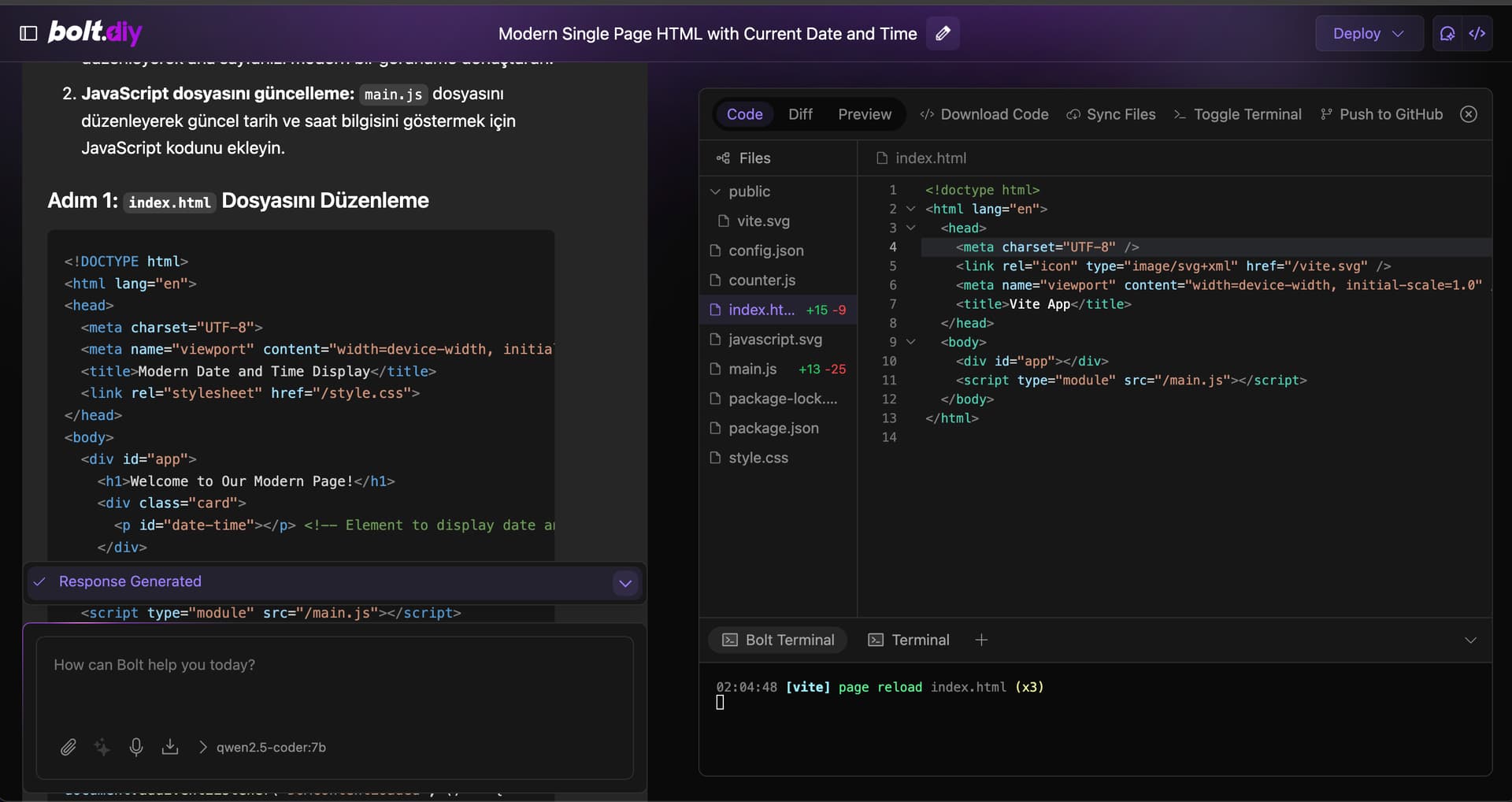1512x802 pixels.
Task: Click index.html breadcrumb in editor
Action: pos(921,158)
